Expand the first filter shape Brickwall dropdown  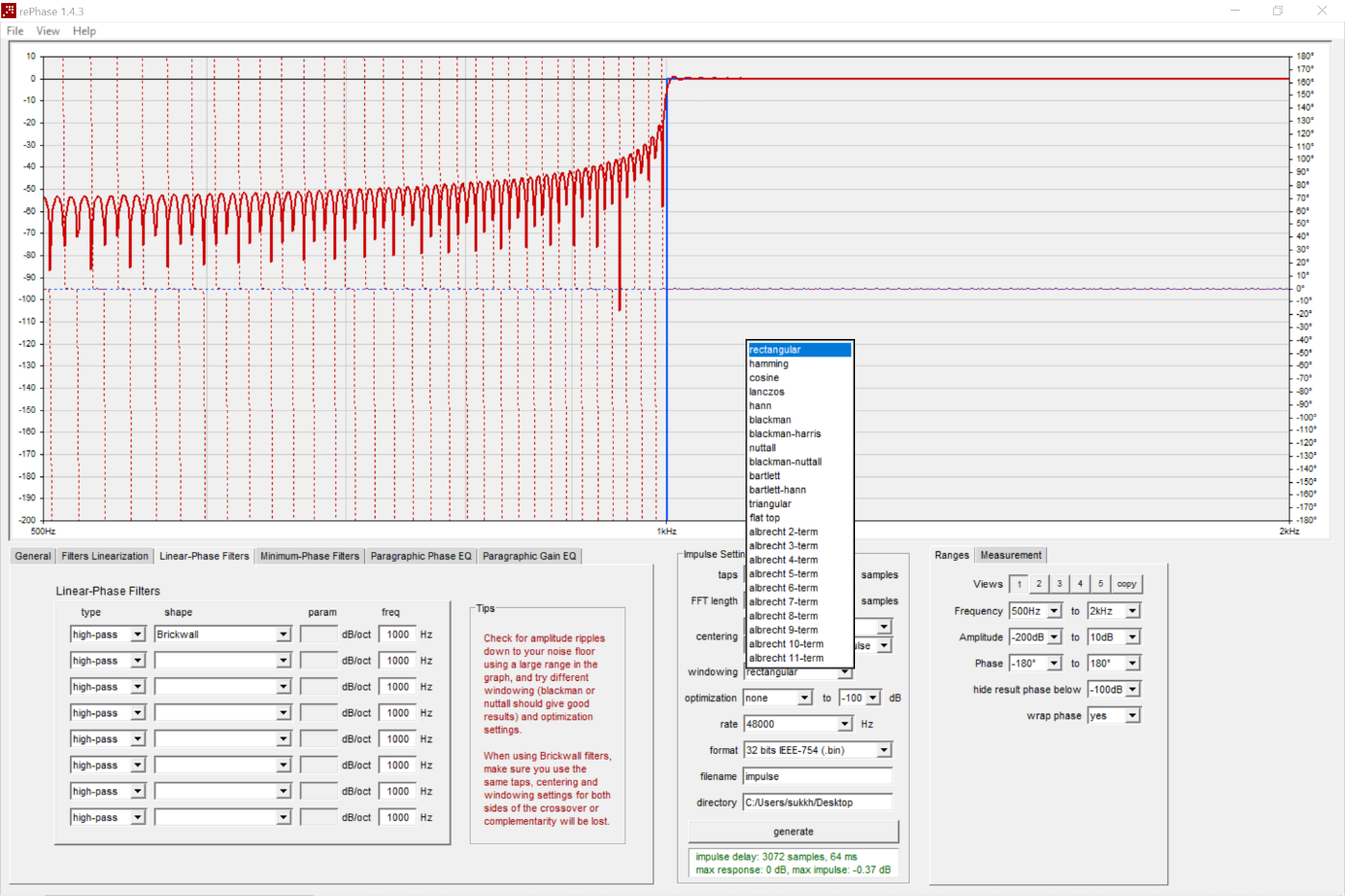(x=283, y=635)
